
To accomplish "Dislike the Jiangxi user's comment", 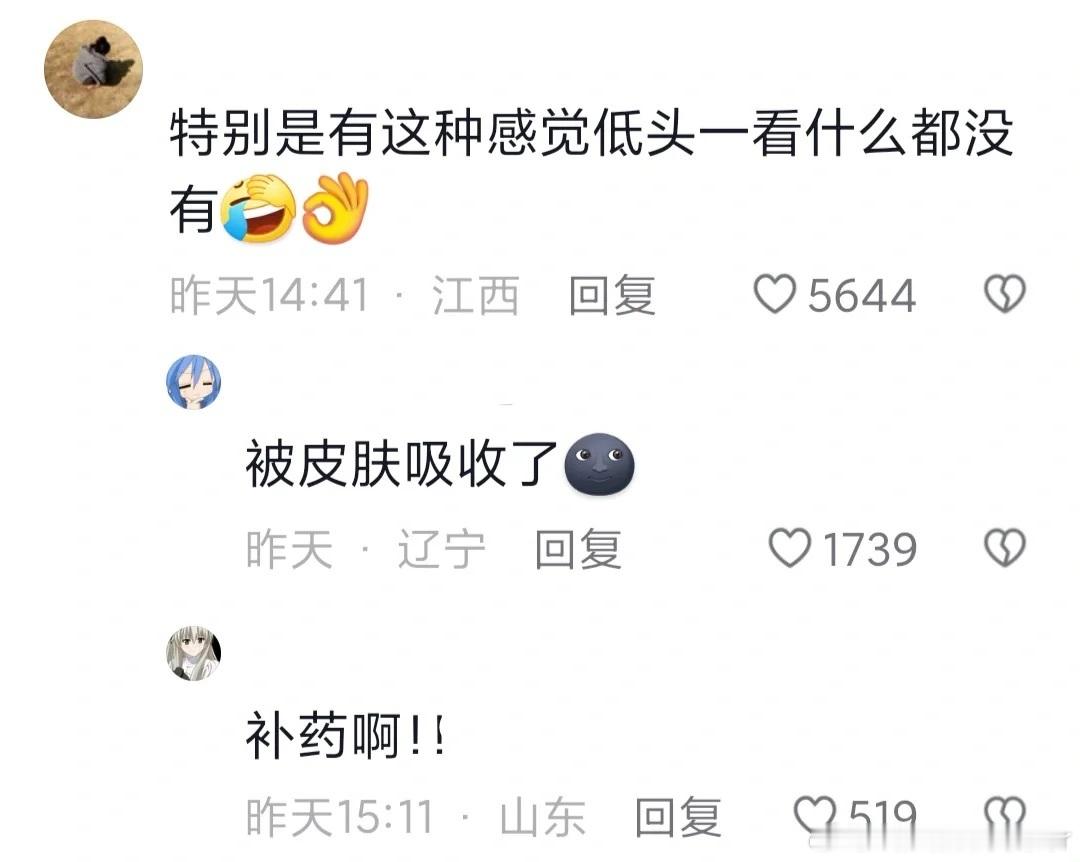I will pyautogui.click(x=1005, y=294).
